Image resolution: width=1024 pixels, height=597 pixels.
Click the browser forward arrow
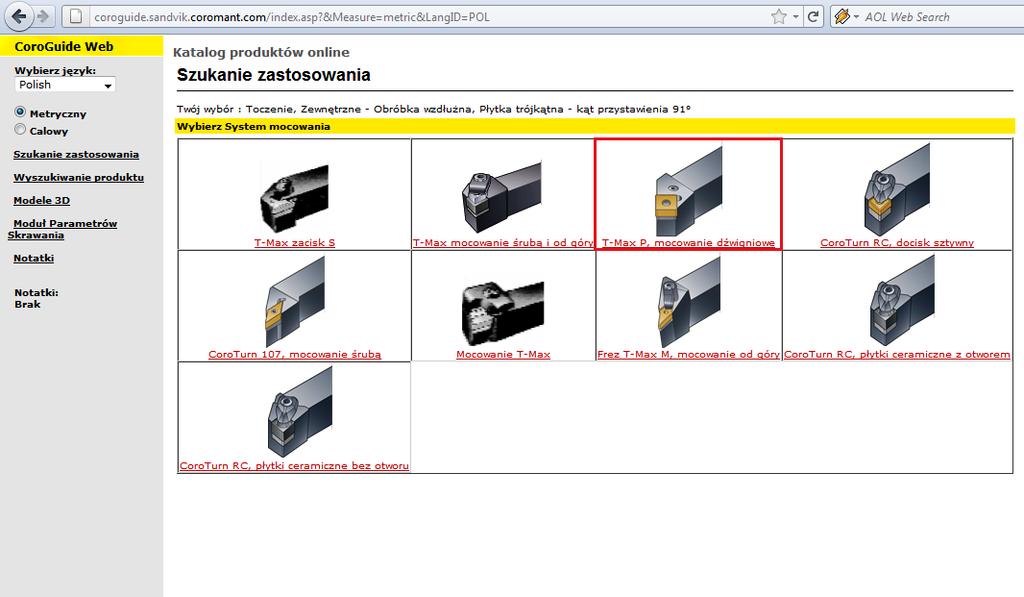[43, 16]
